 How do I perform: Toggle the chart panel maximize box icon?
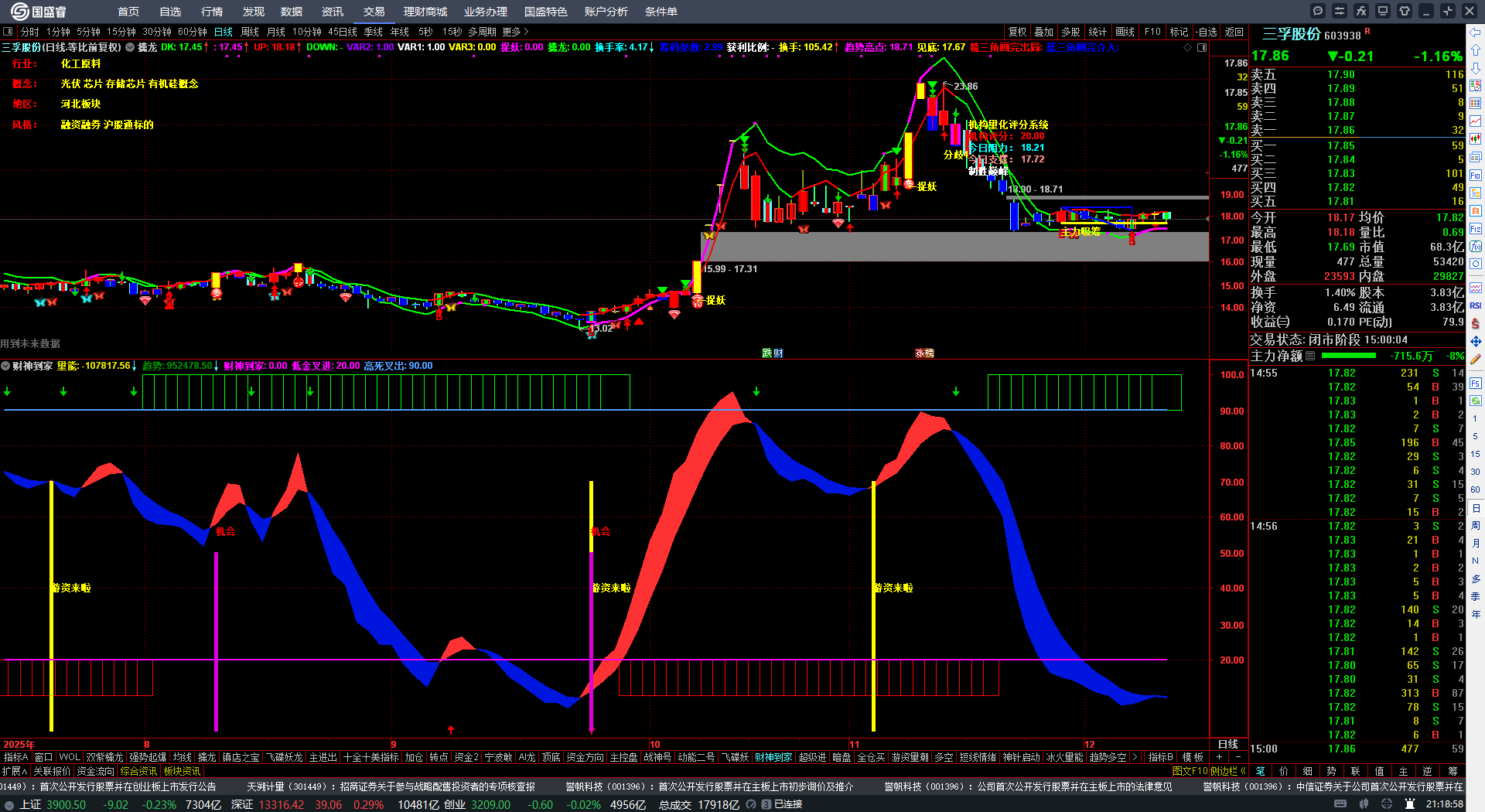[x=1202, y=47]
